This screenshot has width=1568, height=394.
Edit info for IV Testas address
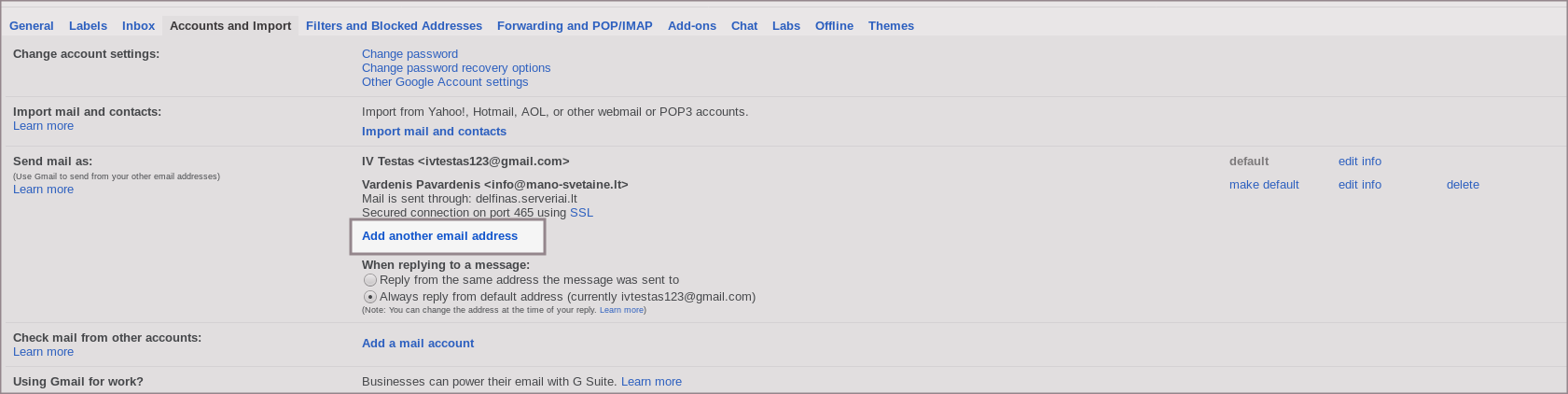click(x=1359, y=162)
